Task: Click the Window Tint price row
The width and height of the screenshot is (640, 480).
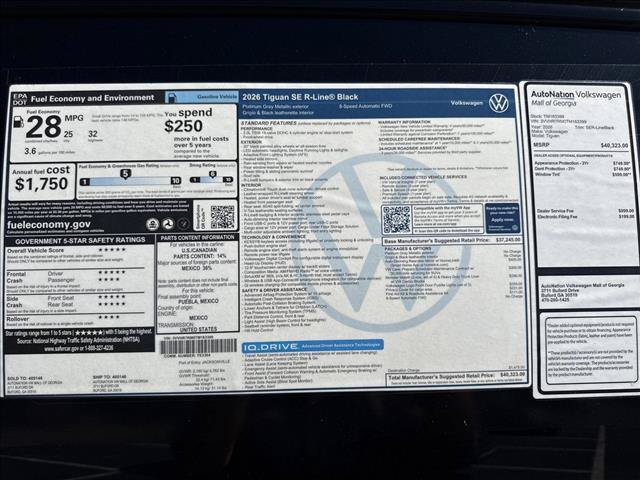Action: [x=582, y=174]
